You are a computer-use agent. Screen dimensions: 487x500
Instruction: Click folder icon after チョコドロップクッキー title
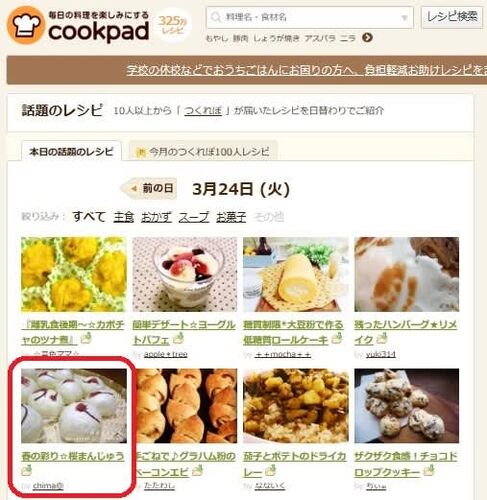(429, 471)
